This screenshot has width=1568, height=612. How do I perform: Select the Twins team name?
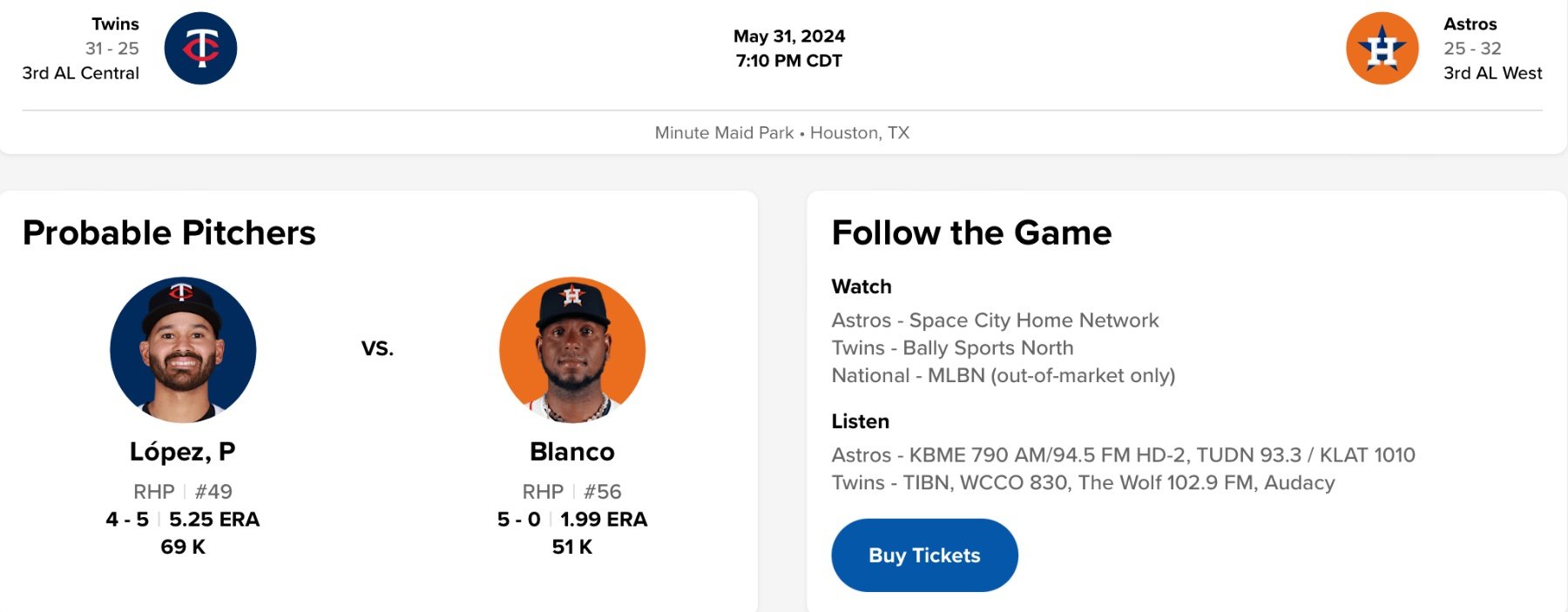click(115, 24)
